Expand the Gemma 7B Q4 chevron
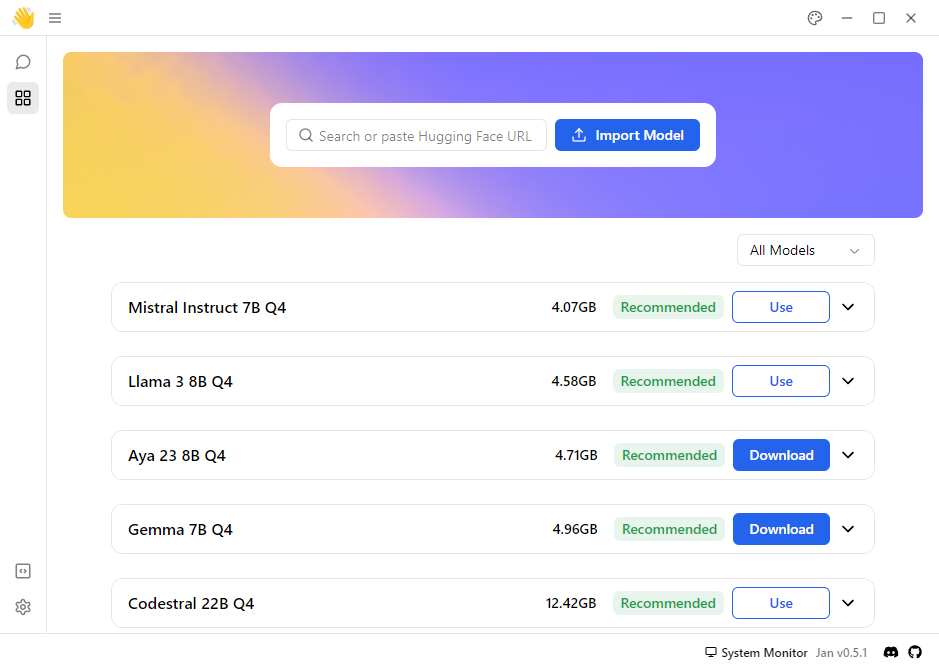The width and height of the screenshot is (939, 669). [848, 529]
